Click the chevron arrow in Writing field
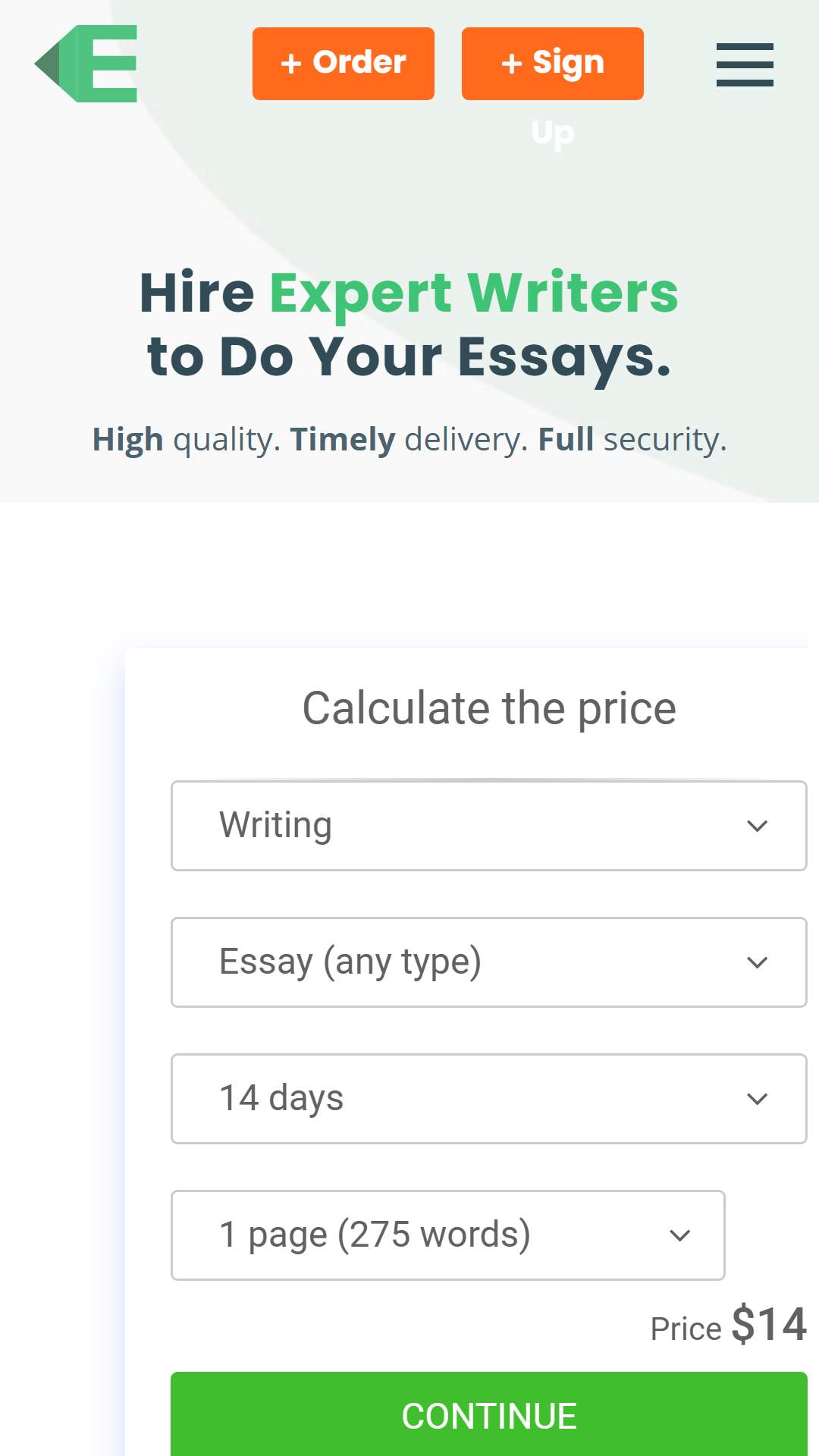 [x=758, y=826]
